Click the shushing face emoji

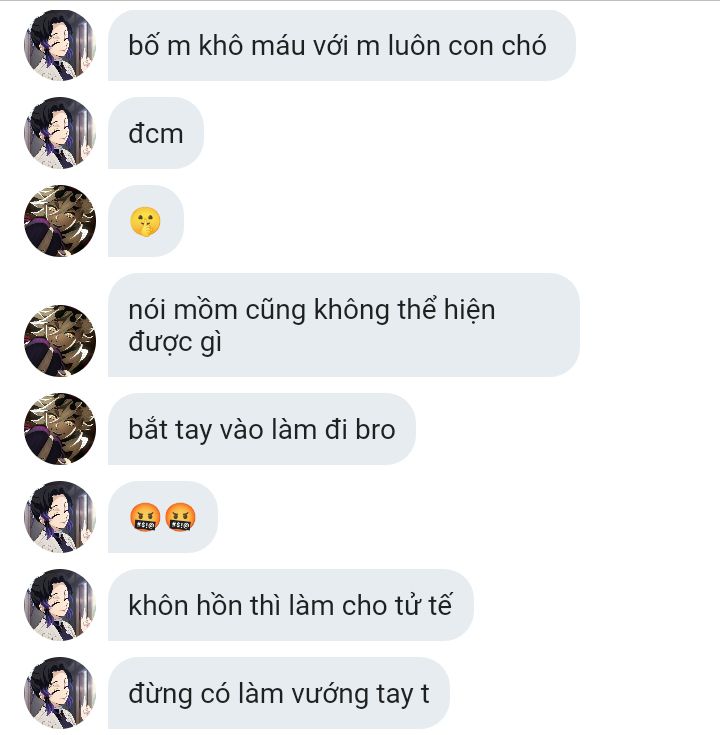pyautogui.click(x=145, y=221)
